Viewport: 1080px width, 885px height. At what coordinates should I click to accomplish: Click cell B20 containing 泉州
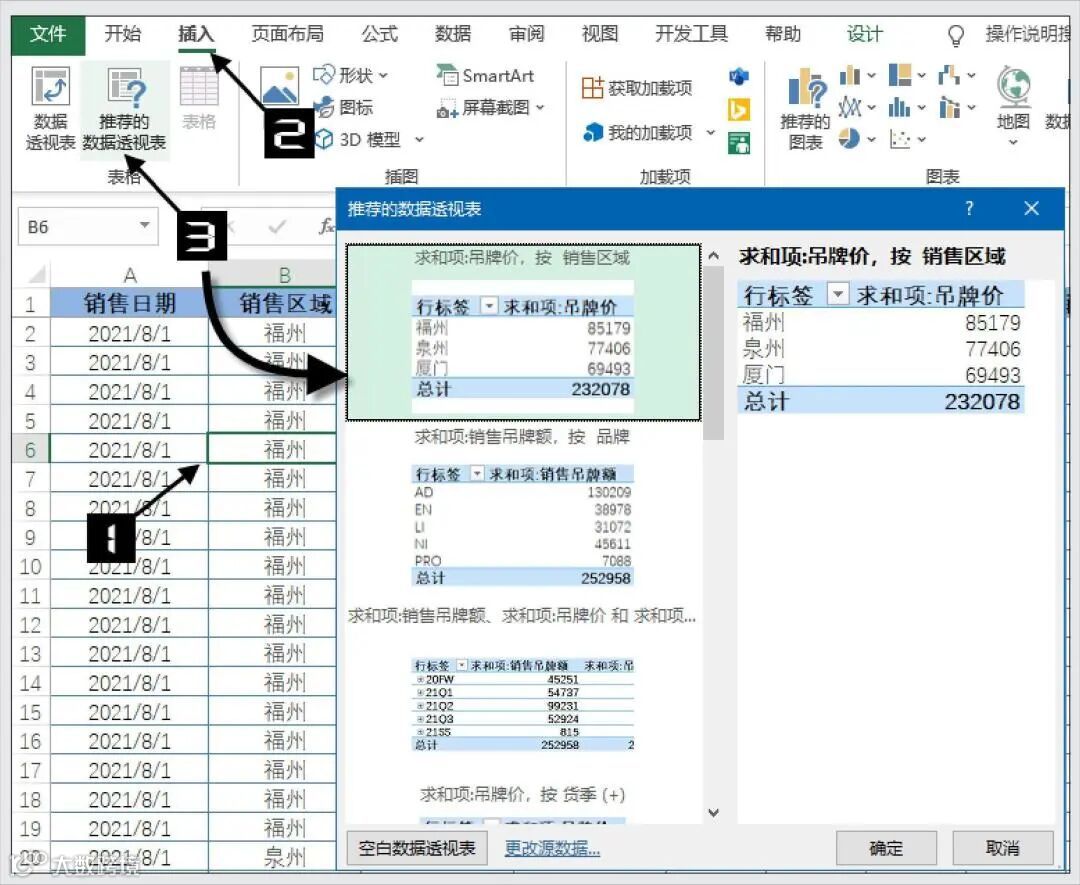pos(271,857)
